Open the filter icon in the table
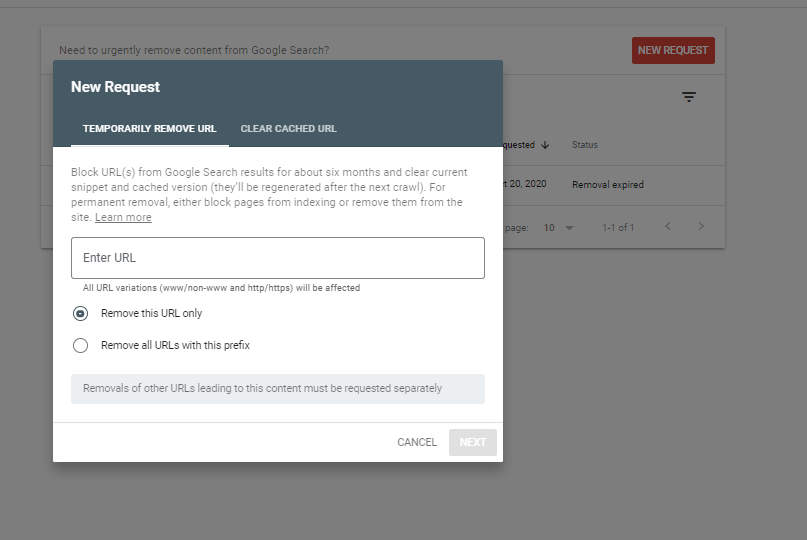807x540 pixels. pos(688,97)
